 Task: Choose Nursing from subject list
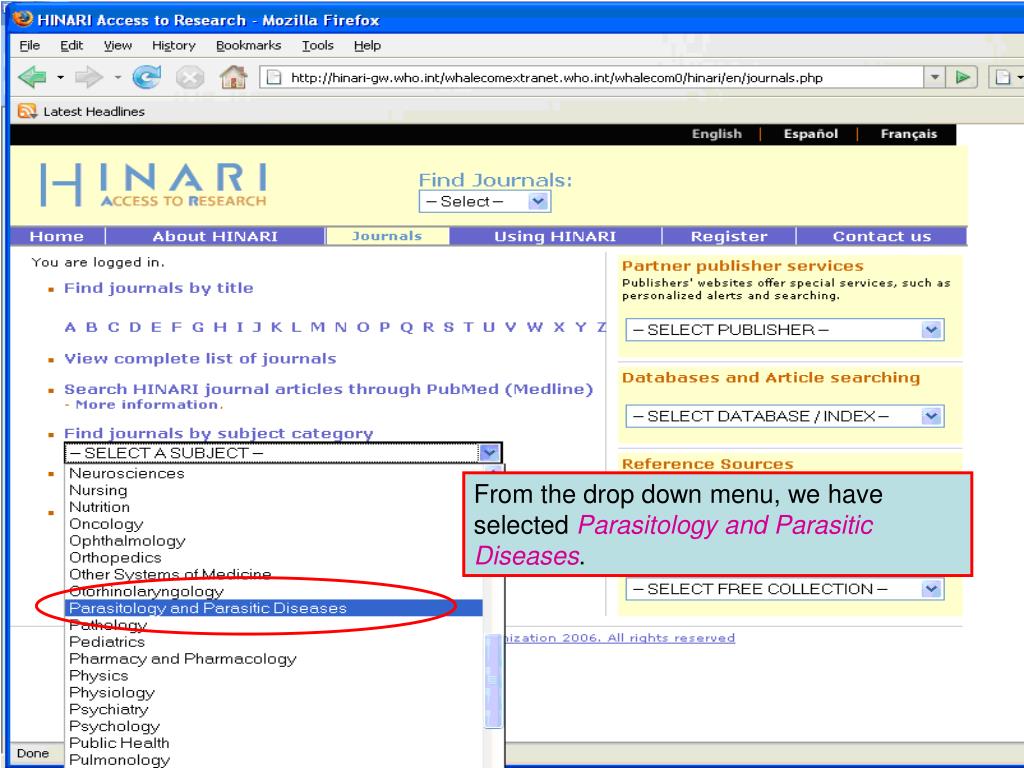pyautogui.click(x=274, y=490)
